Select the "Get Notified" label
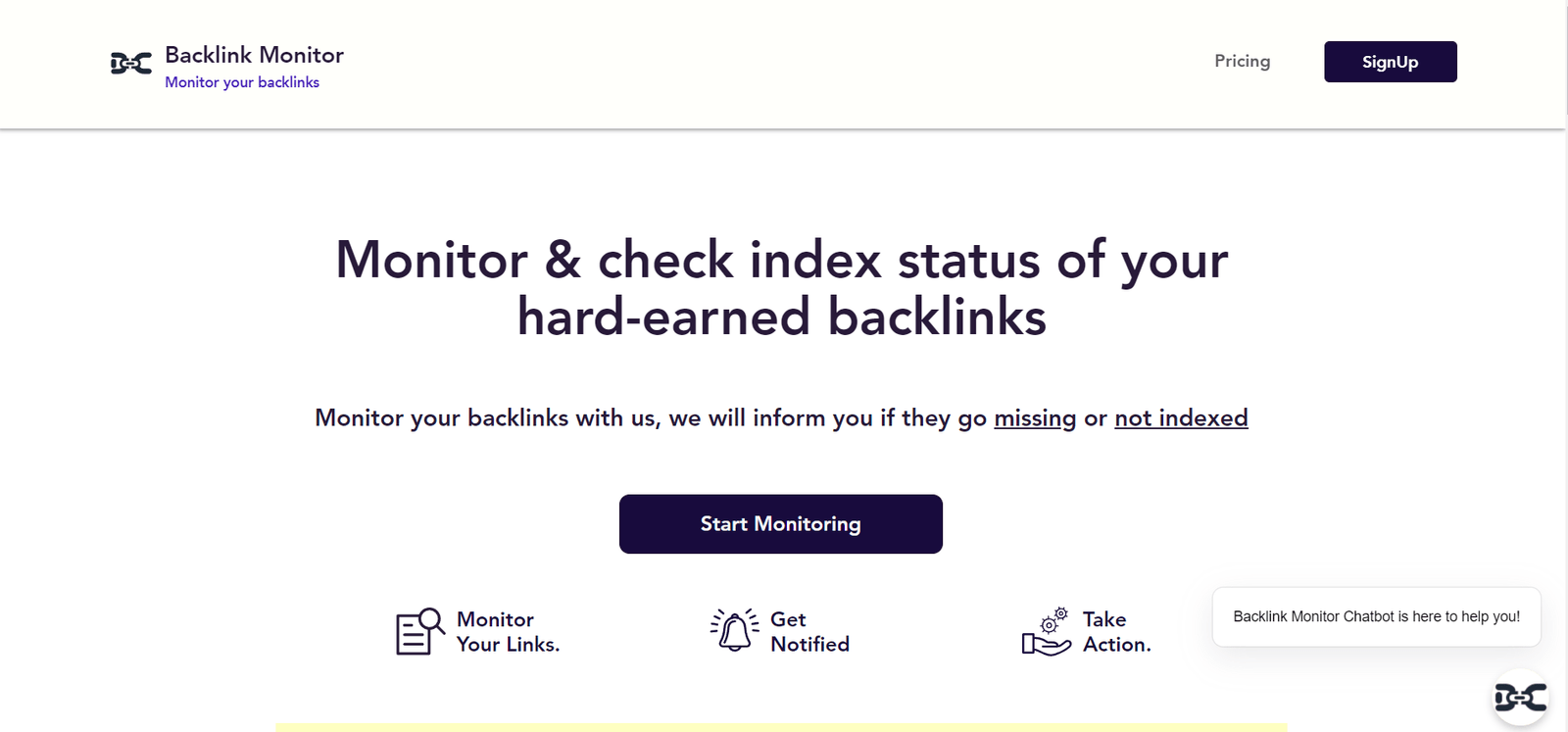 [809, 632]
